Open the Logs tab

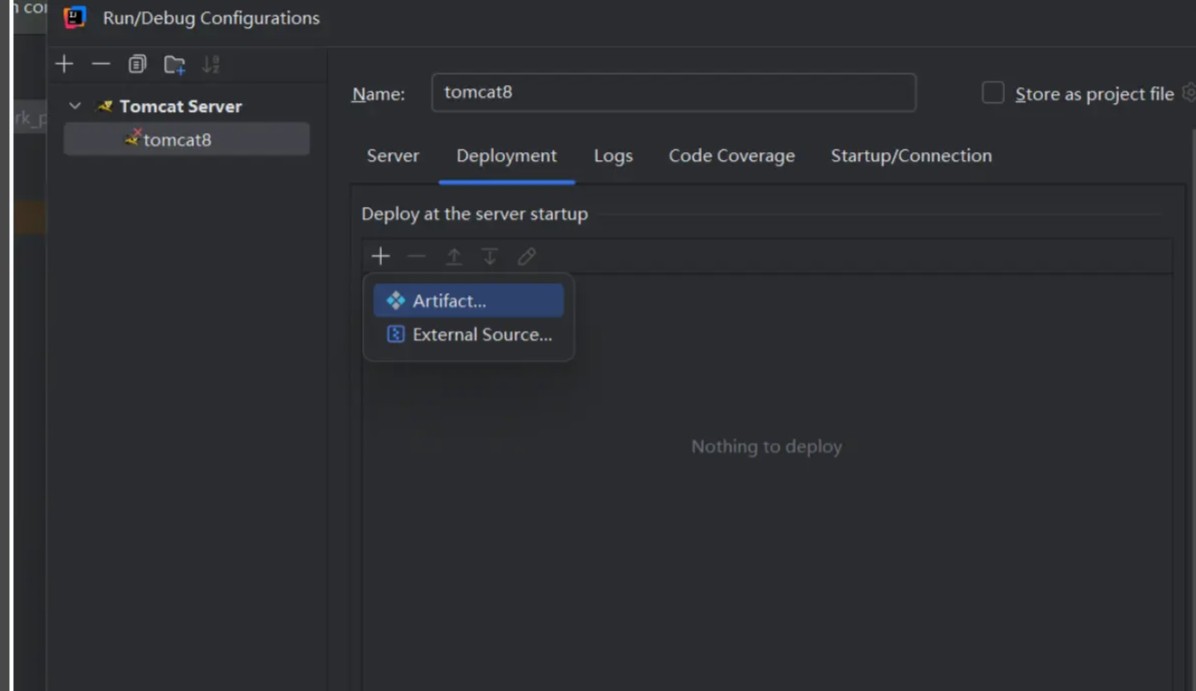(x=613, y=156)
